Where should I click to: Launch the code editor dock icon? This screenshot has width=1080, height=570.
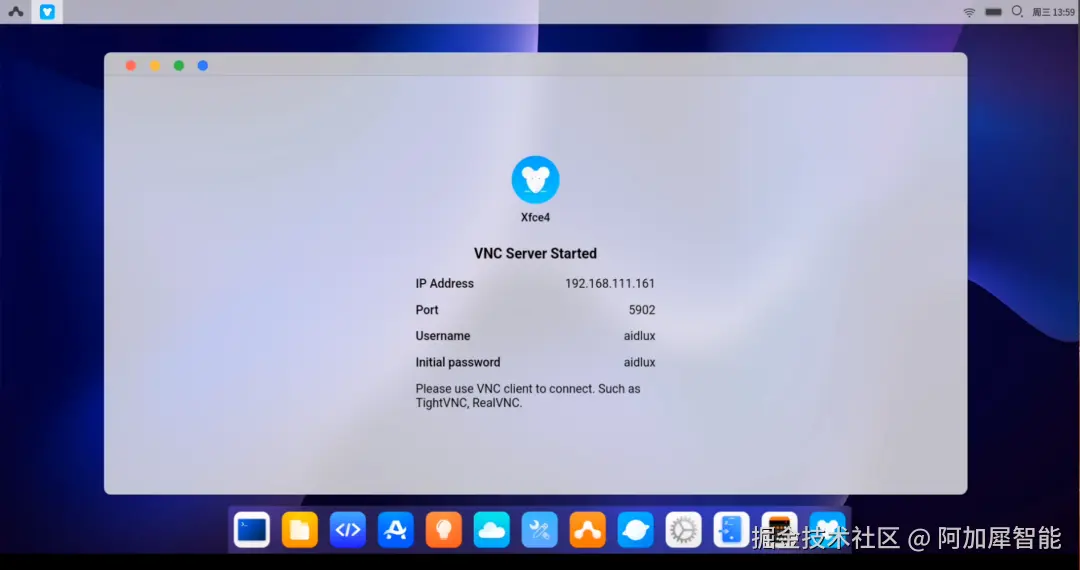[348, 530]
